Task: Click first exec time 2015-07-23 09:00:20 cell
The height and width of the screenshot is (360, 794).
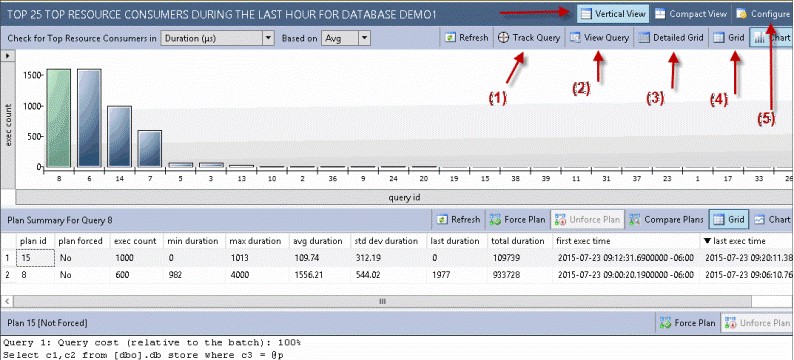Action: tap(626, 274)
